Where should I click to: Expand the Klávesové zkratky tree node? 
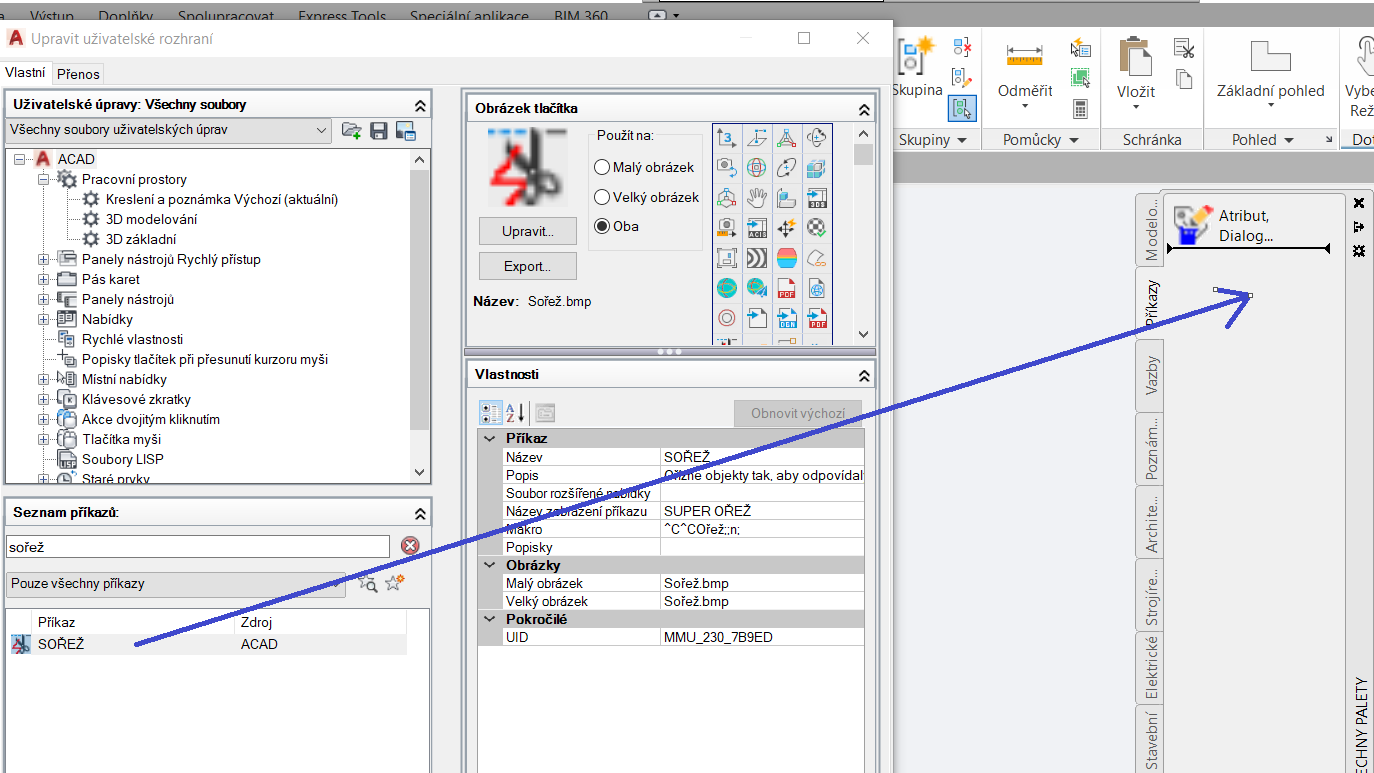[x=43, y=399]
